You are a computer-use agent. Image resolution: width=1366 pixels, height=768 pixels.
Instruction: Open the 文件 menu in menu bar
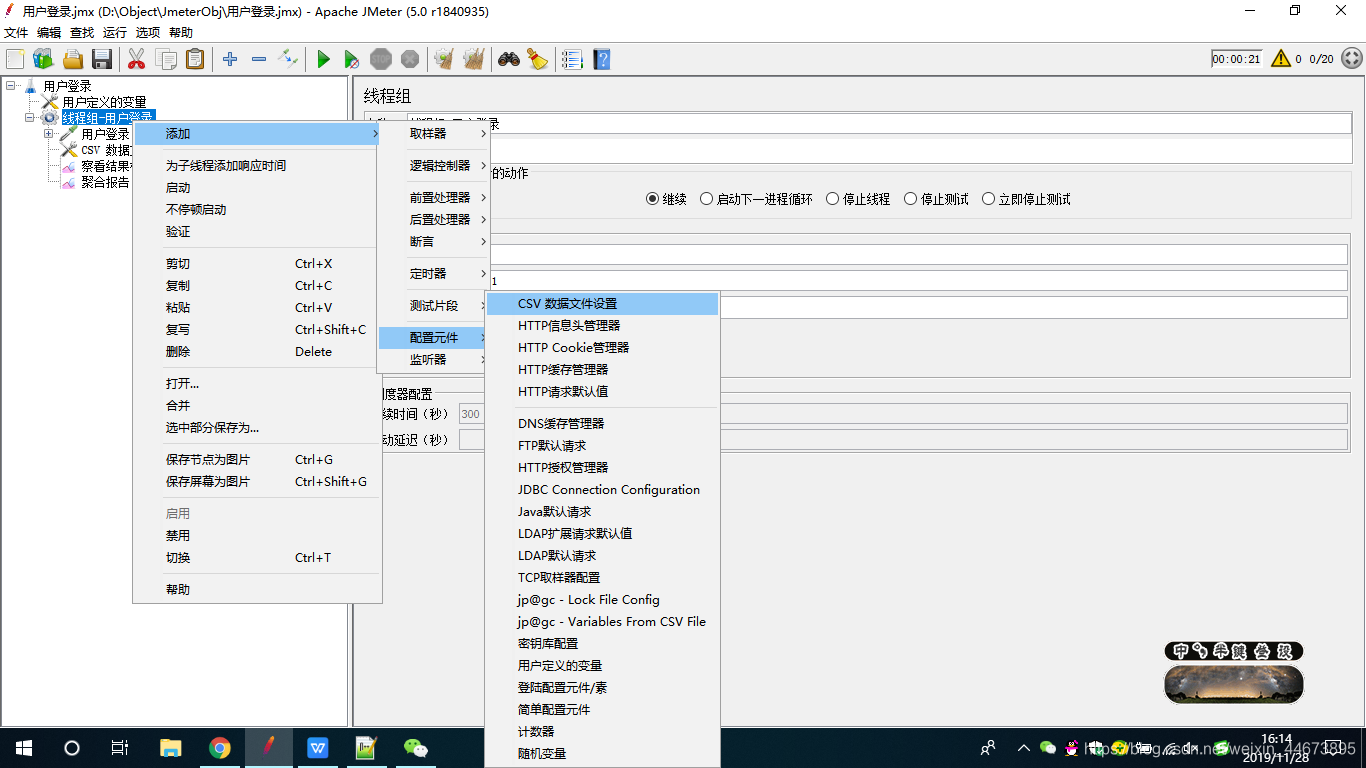coord(16,32)
